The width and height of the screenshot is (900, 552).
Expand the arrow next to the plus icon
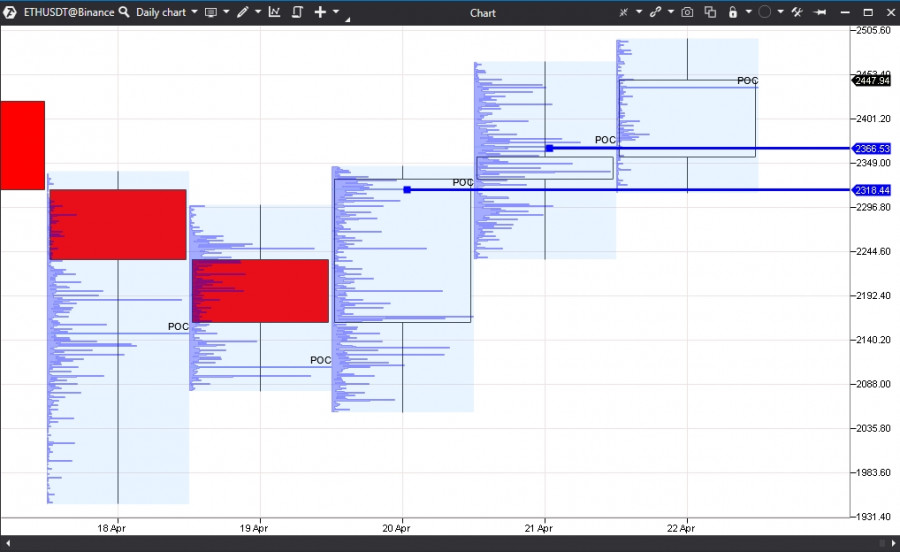tap(336, 12)
